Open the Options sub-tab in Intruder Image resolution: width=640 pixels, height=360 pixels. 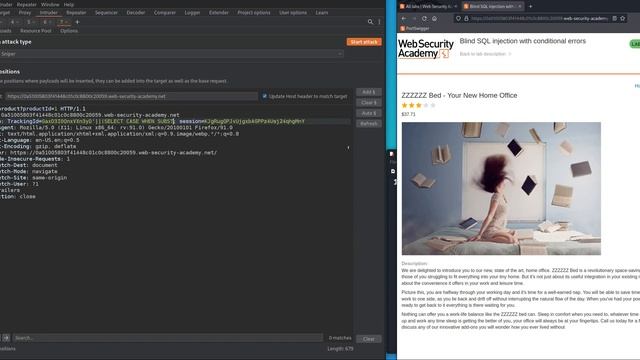coord(69,31)
